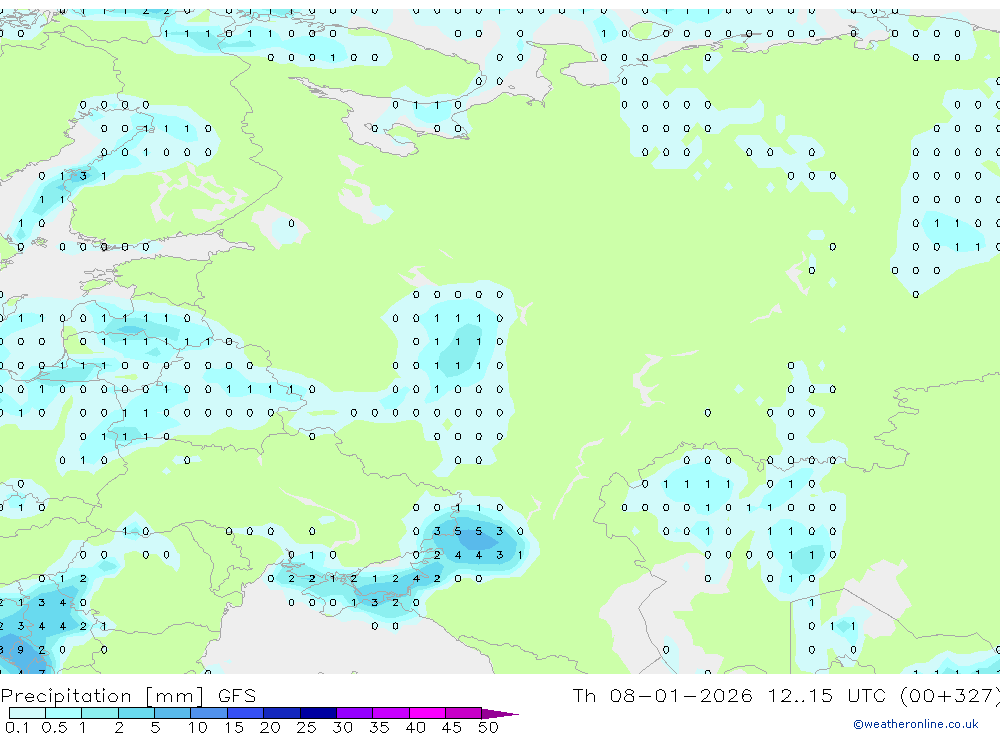The width and height of the screenshot is (1000, 733).
Task: Click the 35–40 mm legend color box
Action: (391, 713)
